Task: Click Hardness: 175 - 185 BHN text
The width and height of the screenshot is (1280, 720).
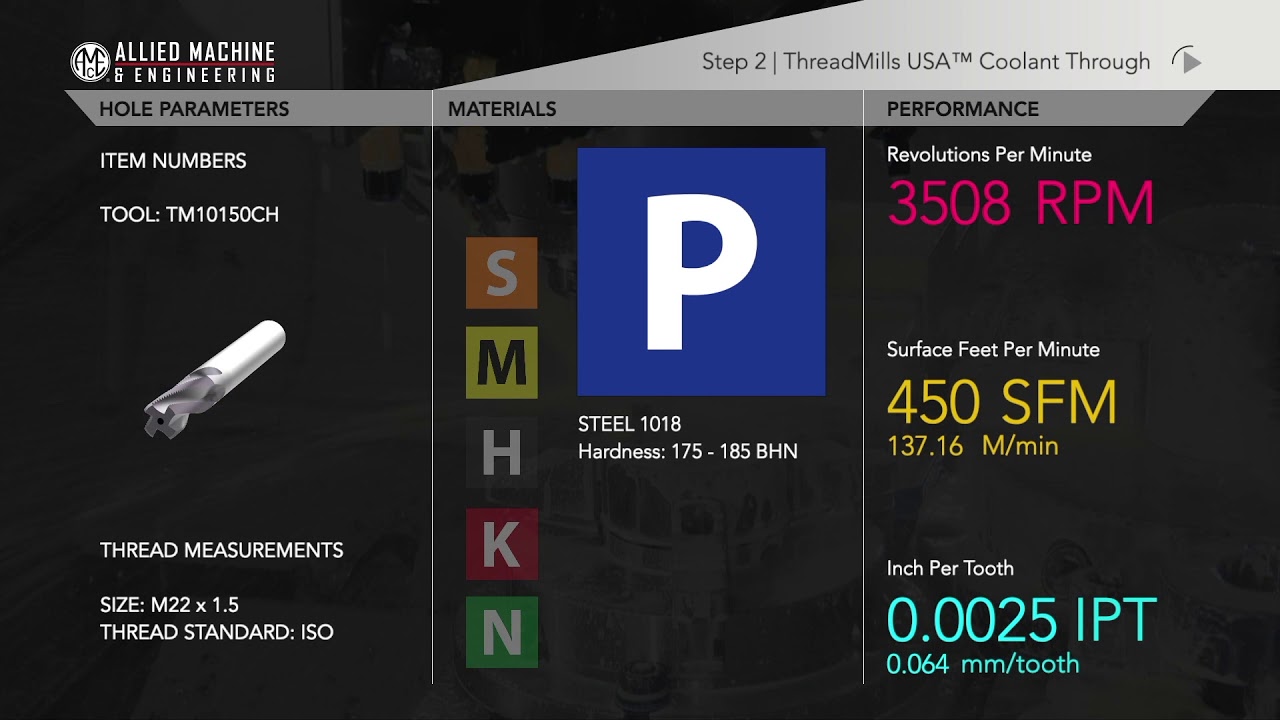Action: click(688, 452)
